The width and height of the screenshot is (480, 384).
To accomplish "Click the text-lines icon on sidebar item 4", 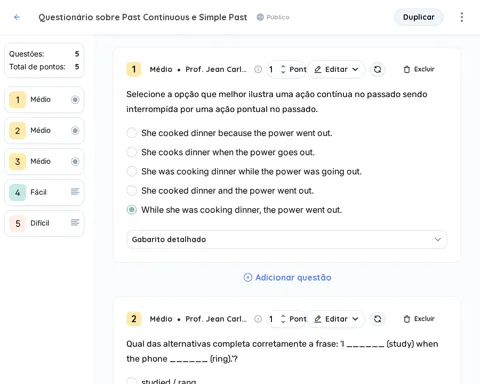I will point(75,192).
